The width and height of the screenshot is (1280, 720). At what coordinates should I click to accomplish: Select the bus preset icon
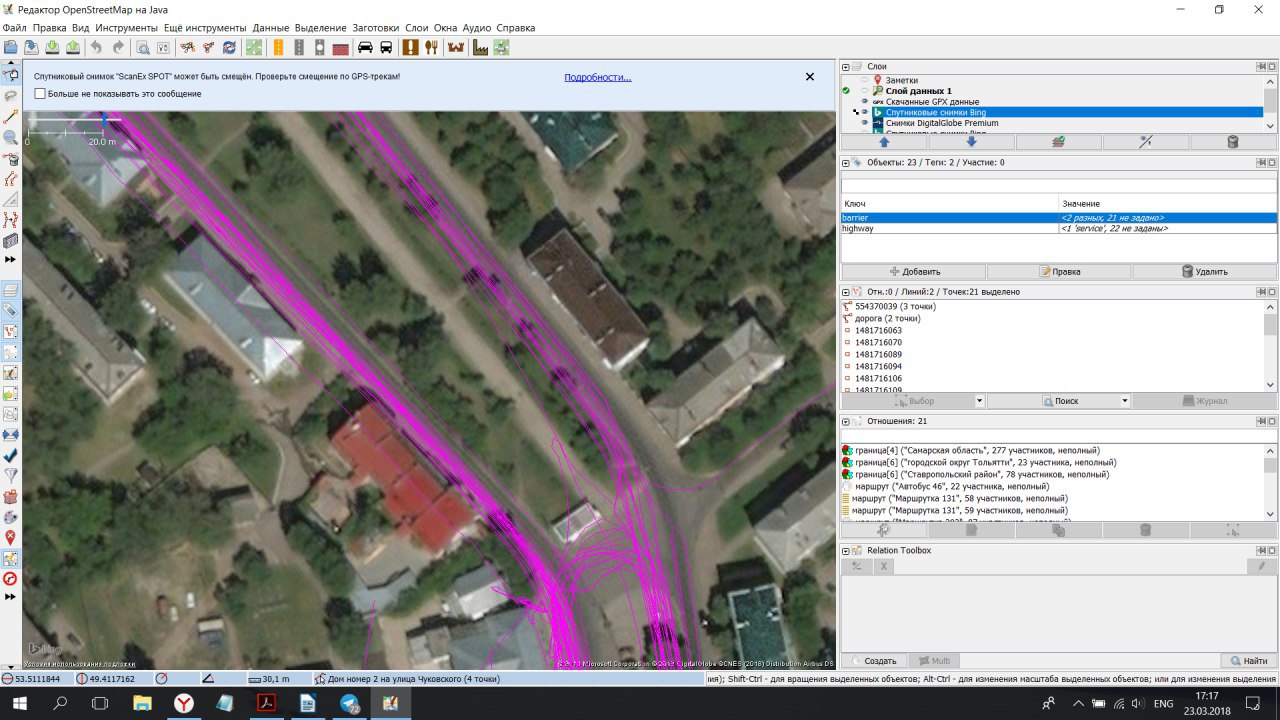(386, 47)
